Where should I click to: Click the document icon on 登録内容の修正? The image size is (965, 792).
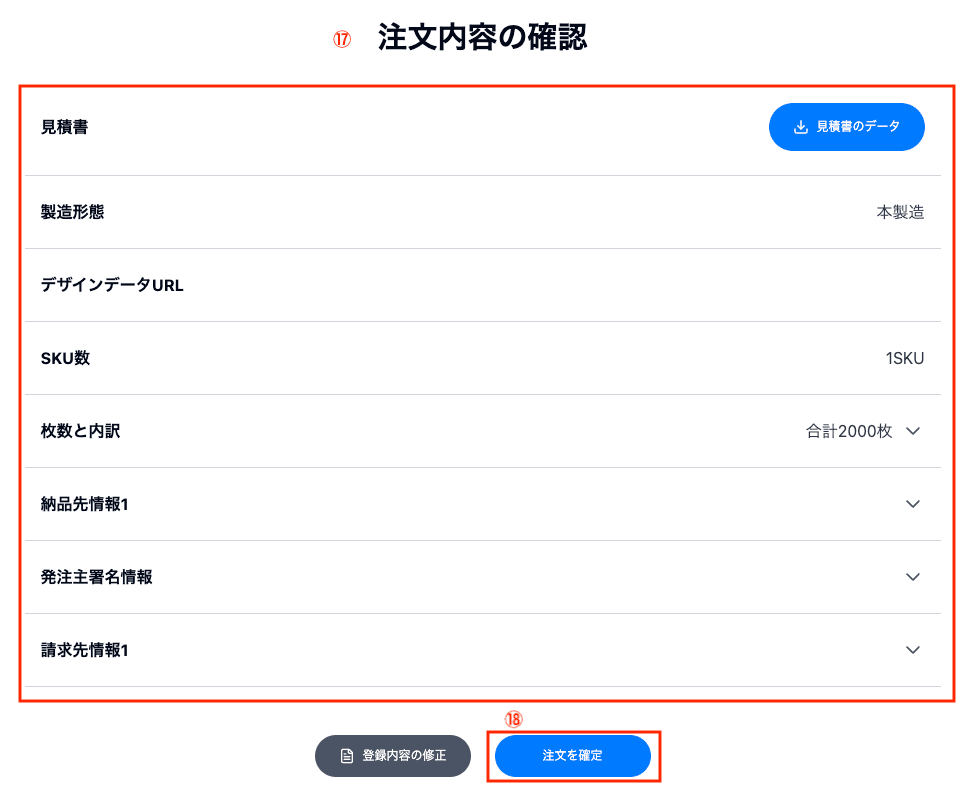pyautogui.click(x=347, y=756)
